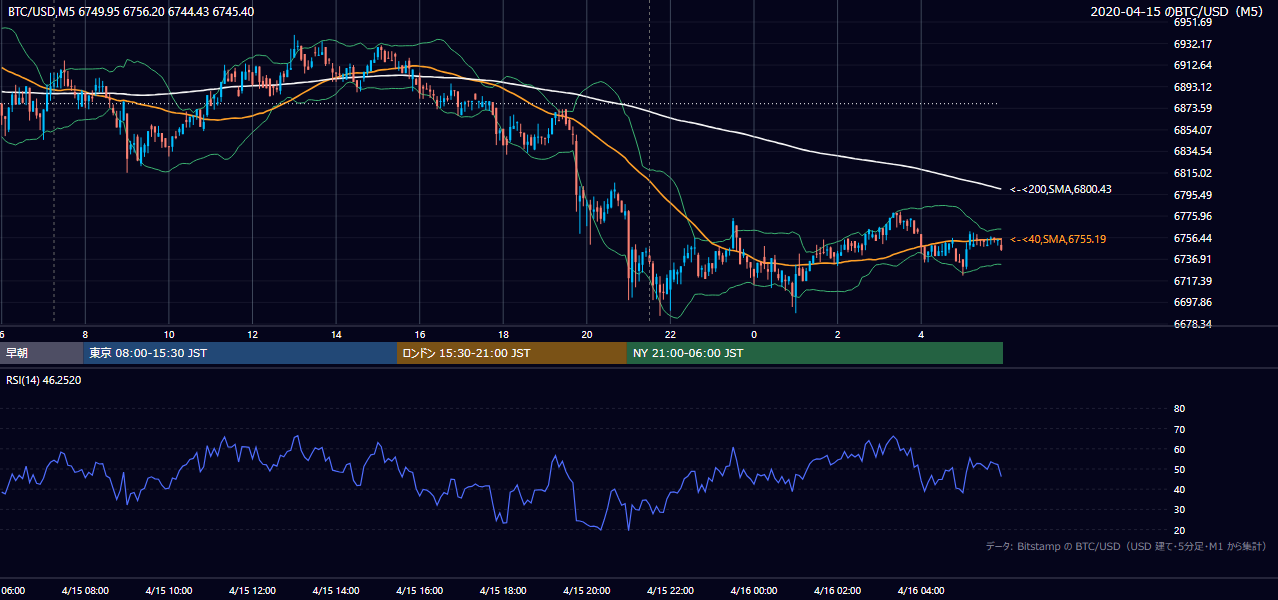This screenshot has width=1278, height=600.
Task: Click the 40 SMA 6755.19 label
Action: pos(1058,239)
